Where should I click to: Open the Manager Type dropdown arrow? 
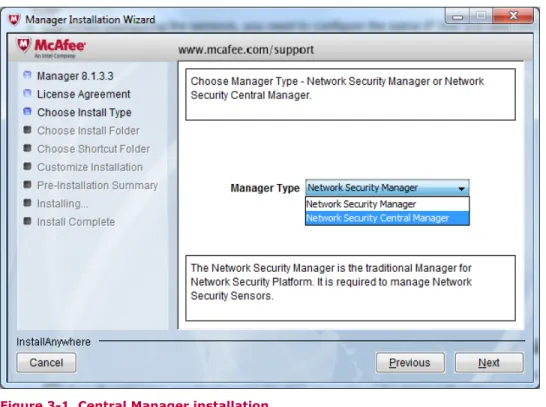point(461,188)
